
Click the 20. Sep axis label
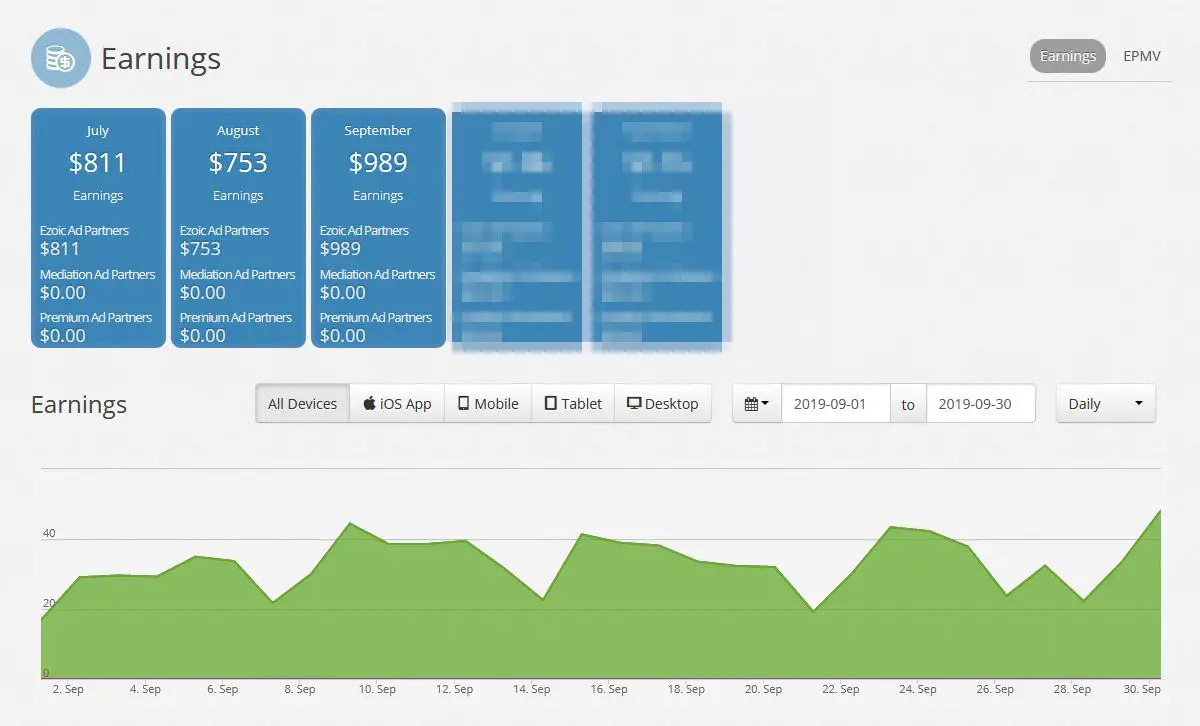tap(763, 689)
